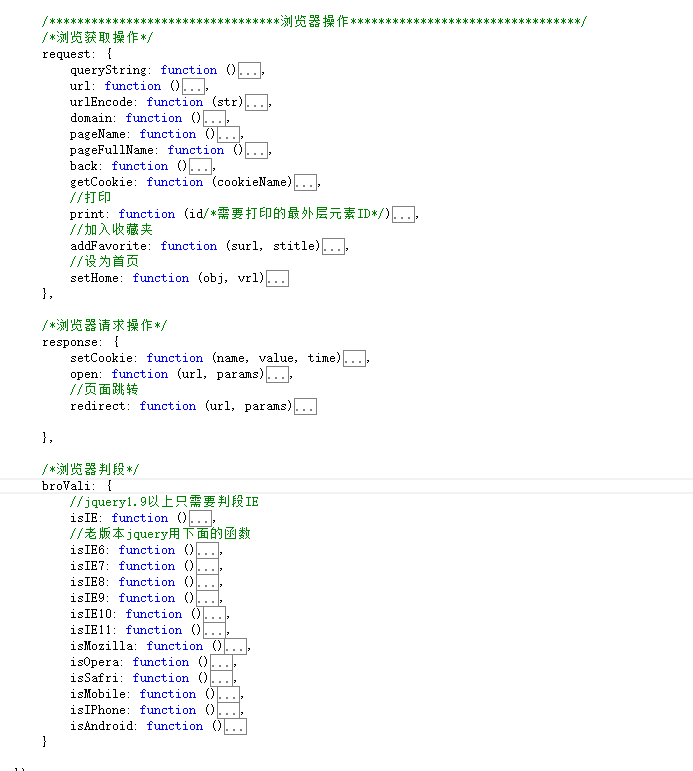Click the 'isMozilla' identifier
This screenshot has height=771, width=693.
tap(101, 646)
